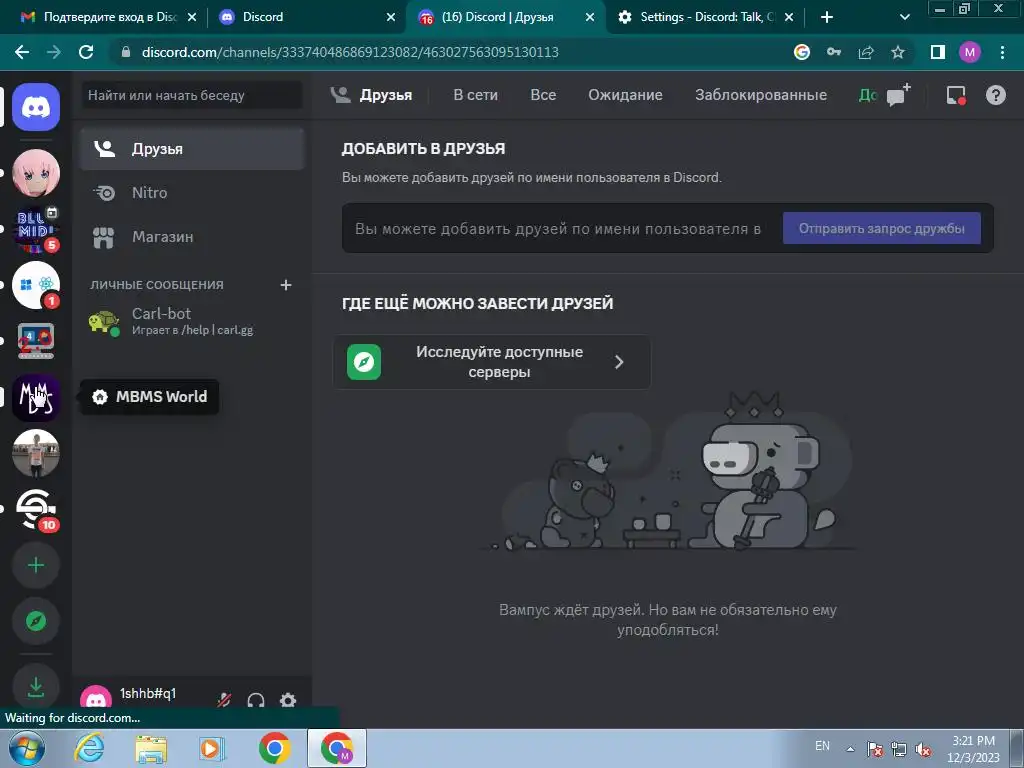The image size is (1024, 768).
Task: Open the MBMS World server
Action: click(36, 397)
